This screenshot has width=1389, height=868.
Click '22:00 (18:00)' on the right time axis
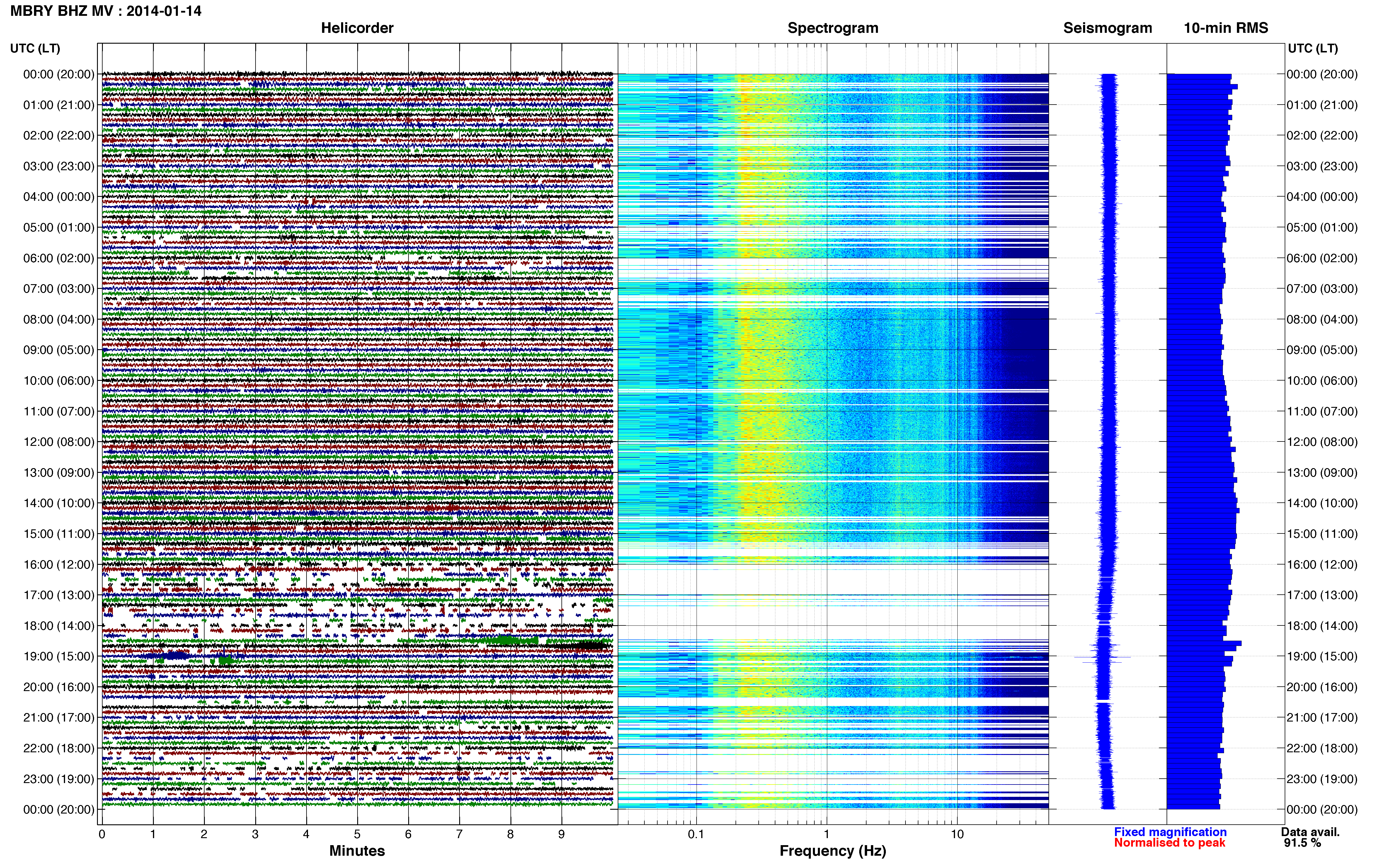(1322, 748)
